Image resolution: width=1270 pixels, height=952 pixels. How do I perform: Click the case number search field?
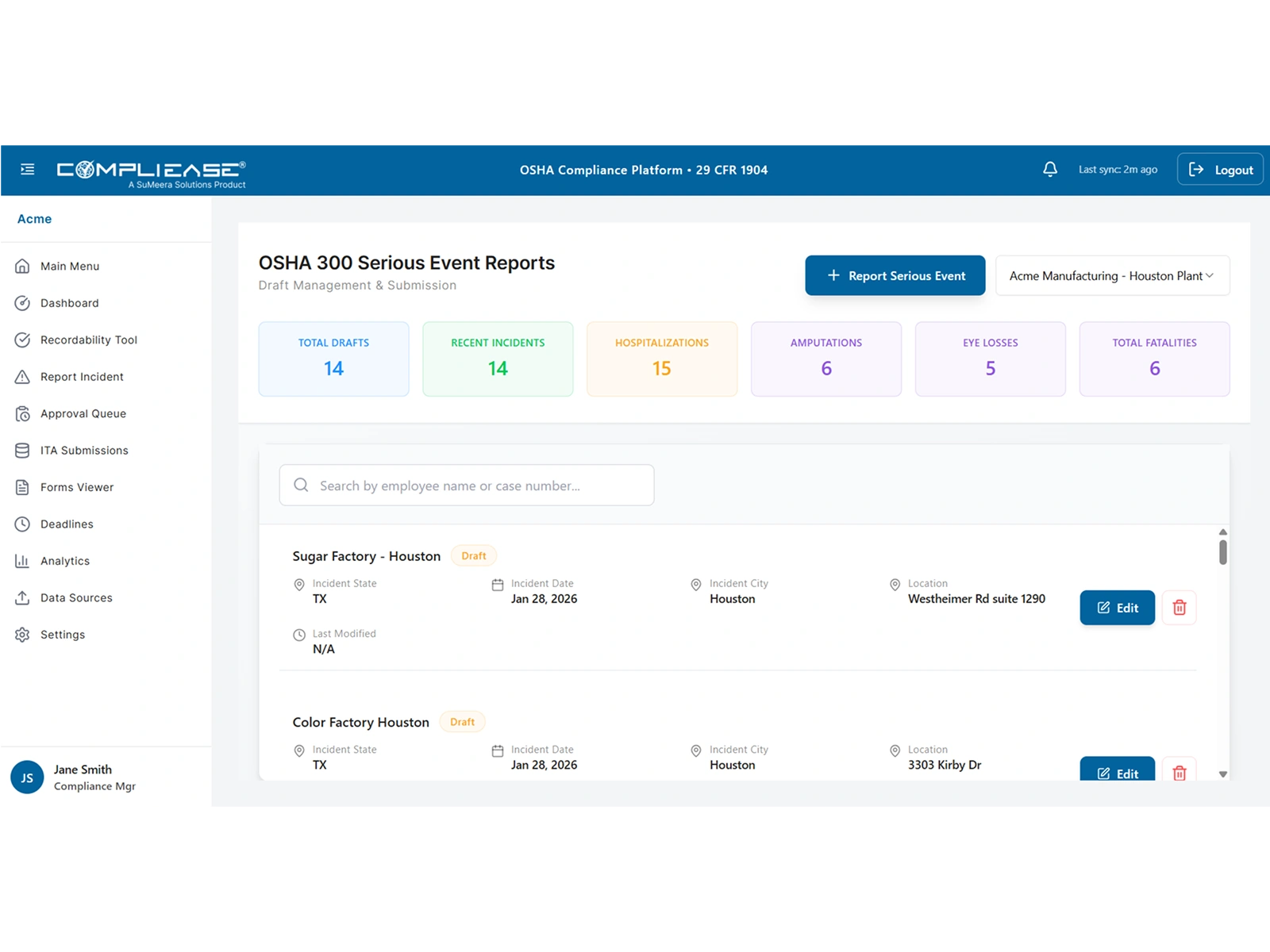coord(466,485)
